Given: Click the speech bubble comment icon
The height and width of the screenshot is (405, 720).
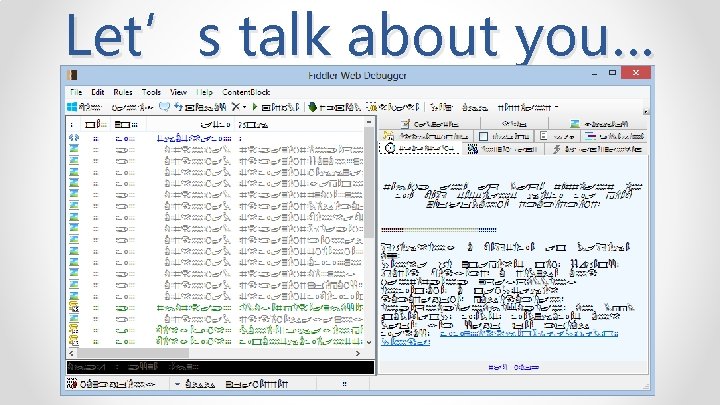Looking at the screenshot, I should pyautogui.click(x=164, y=107).
